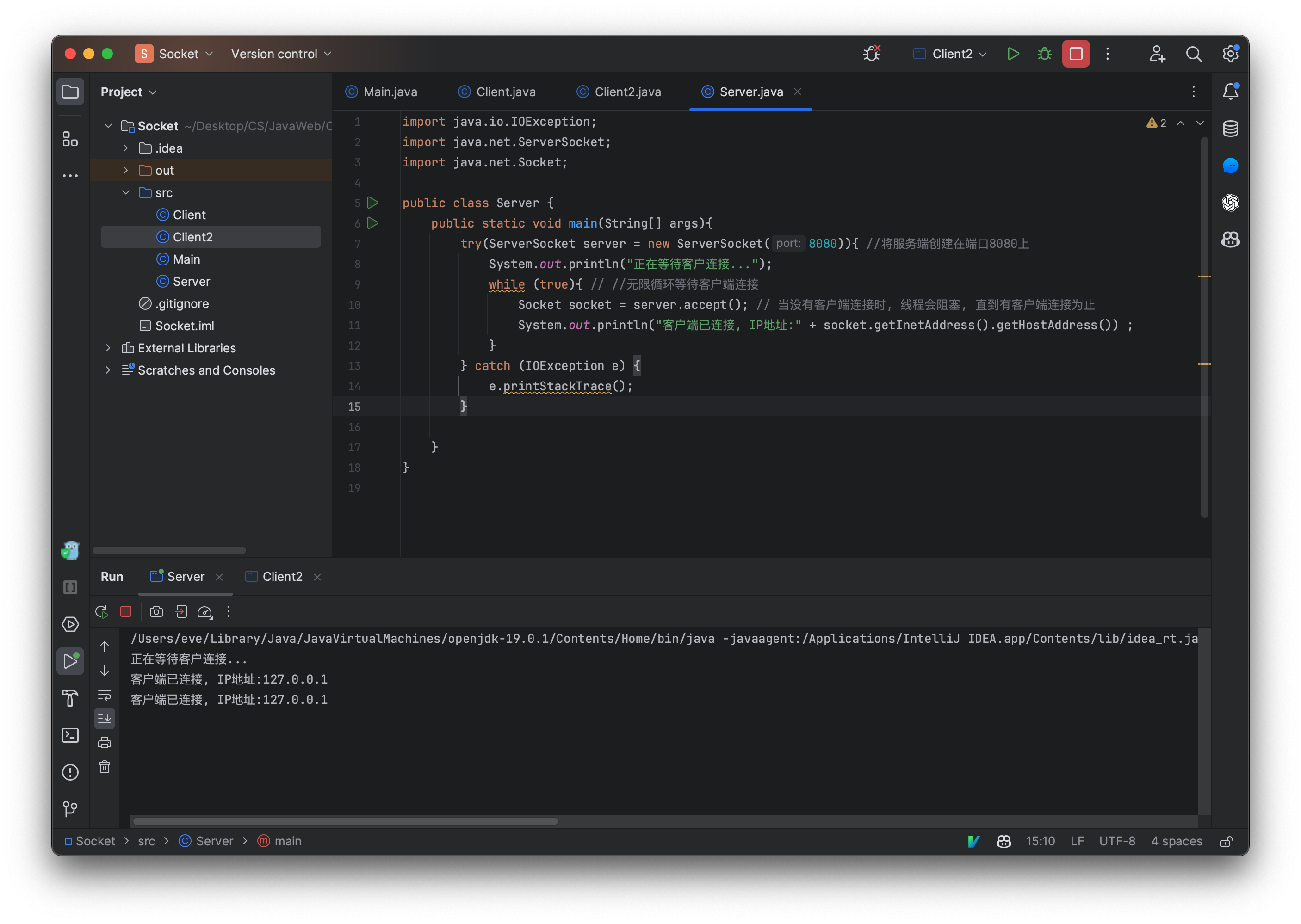This screenshot has width=1301, height=924.
Task: Start debugging with the bug icon
Action: click(1044, 54)
